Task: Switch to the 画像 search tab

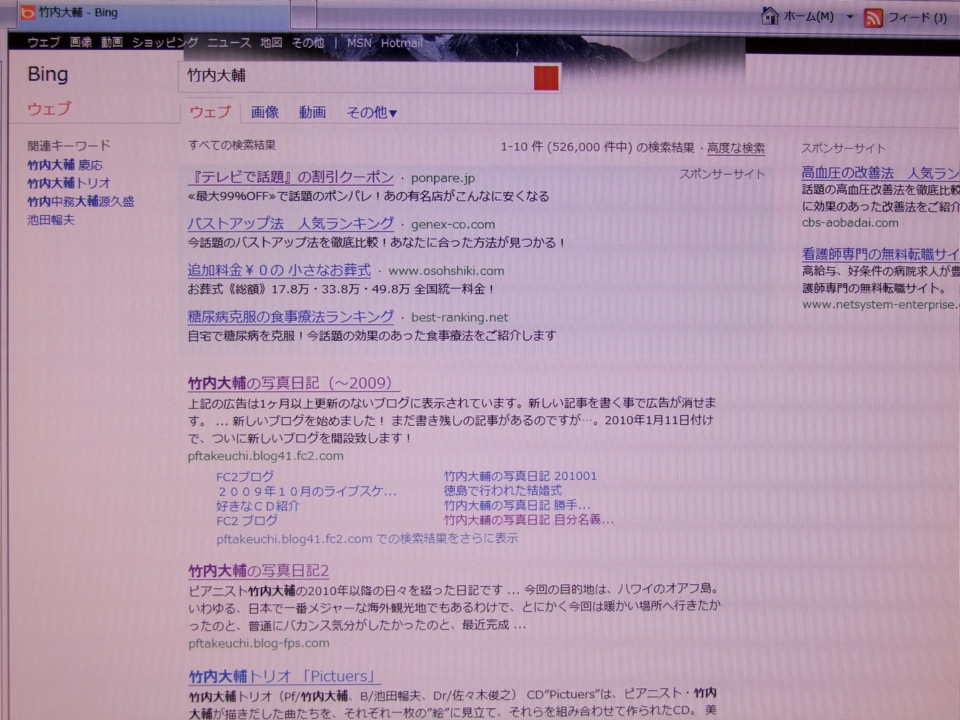Action: pos(264,112)
